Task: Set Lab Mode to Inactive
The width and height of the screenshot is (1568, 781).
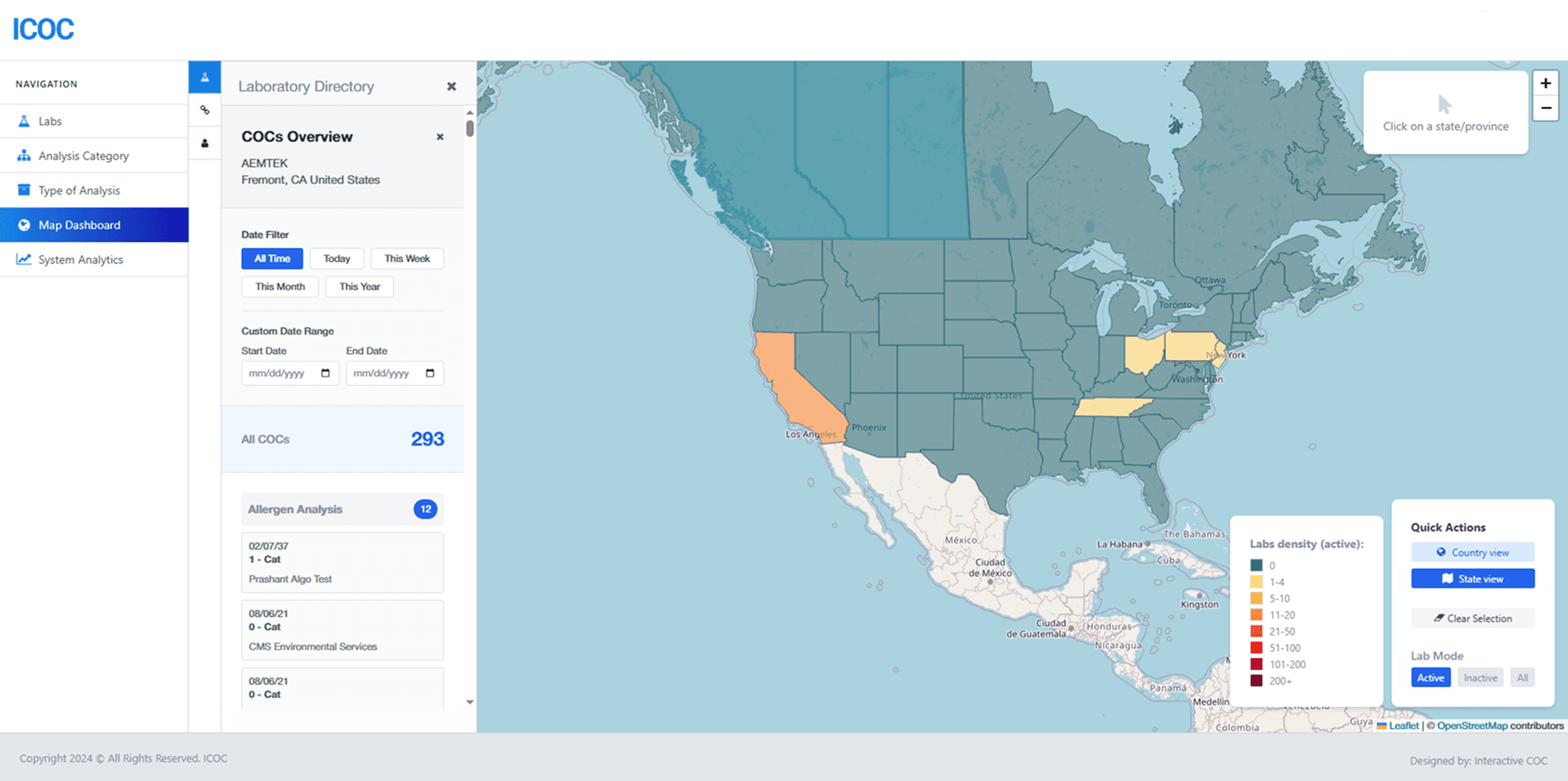Action: pos(1480,678)
